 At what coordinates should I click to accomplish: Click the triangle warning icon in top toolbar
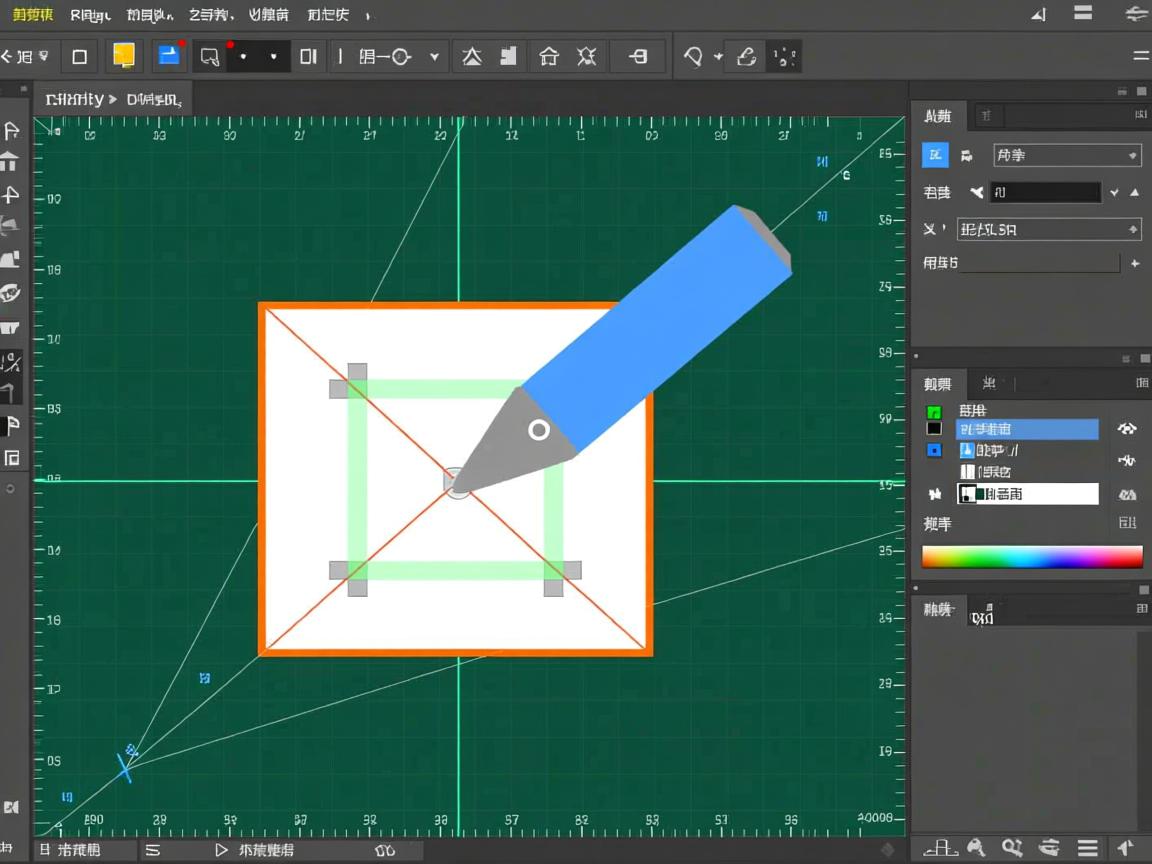(x=472, y=57)
